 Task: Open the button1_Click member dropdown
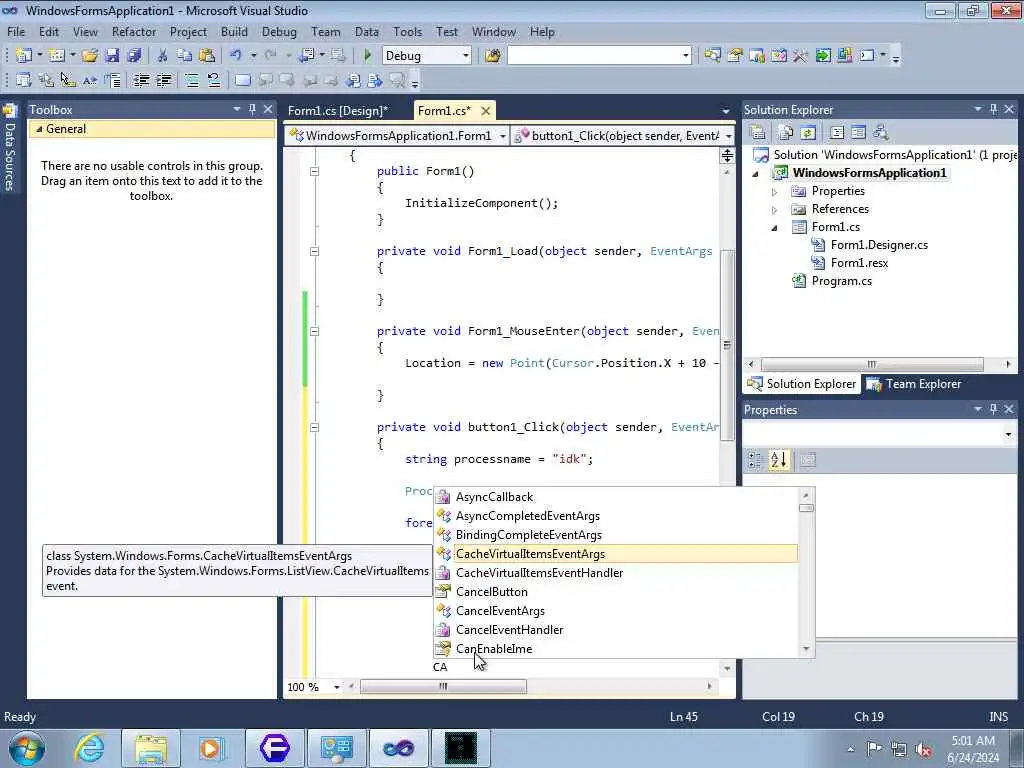coord(728,136)
